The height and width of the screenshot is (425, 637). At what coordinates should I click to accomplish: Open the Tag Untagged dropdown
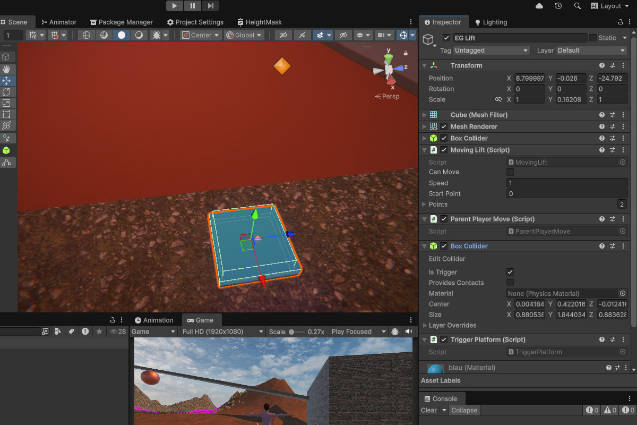coord(491,51)
